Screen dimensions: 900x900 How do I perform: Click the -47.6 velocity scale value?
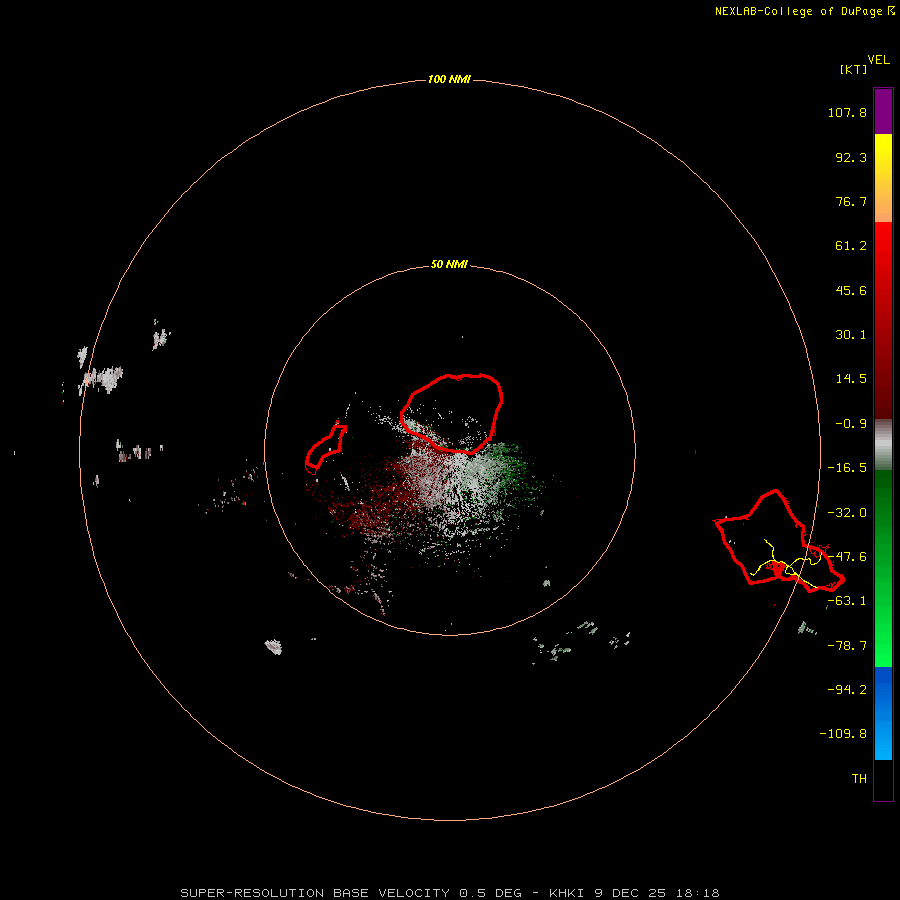coord(847,557)
